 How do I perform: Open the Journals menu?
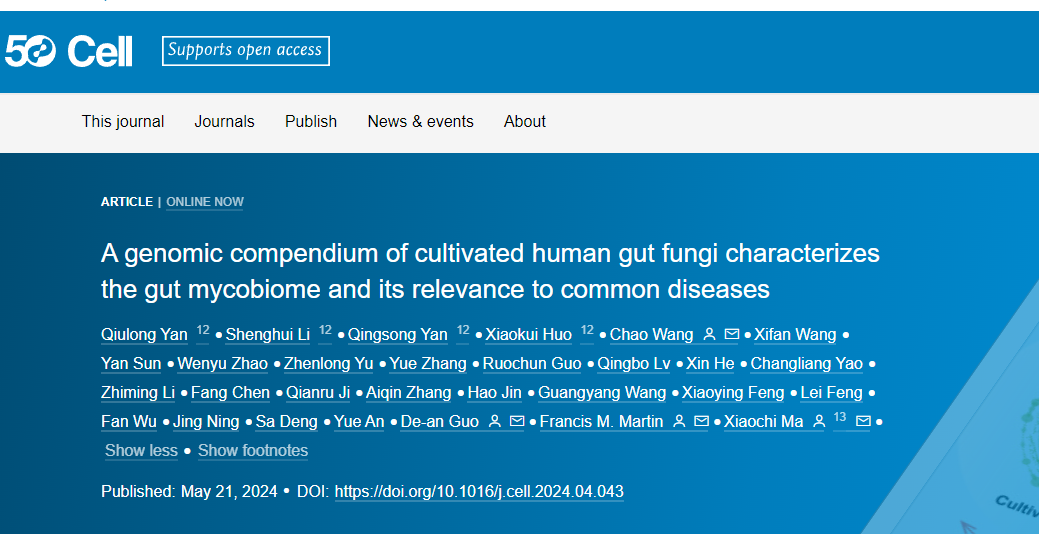point(224,121)
